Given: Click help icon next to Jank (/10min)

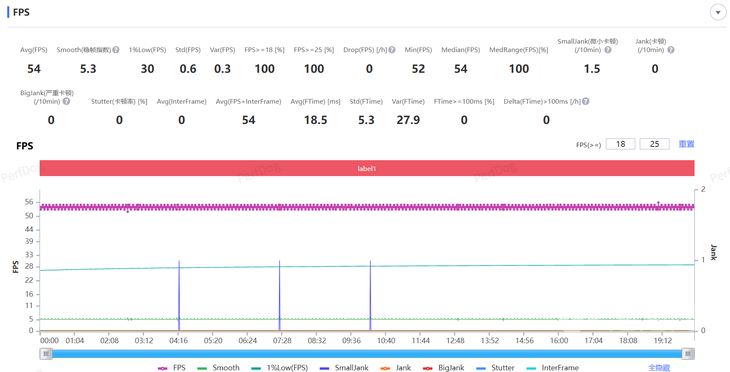Looking at the screenshot, I should (x=671, y=50).
